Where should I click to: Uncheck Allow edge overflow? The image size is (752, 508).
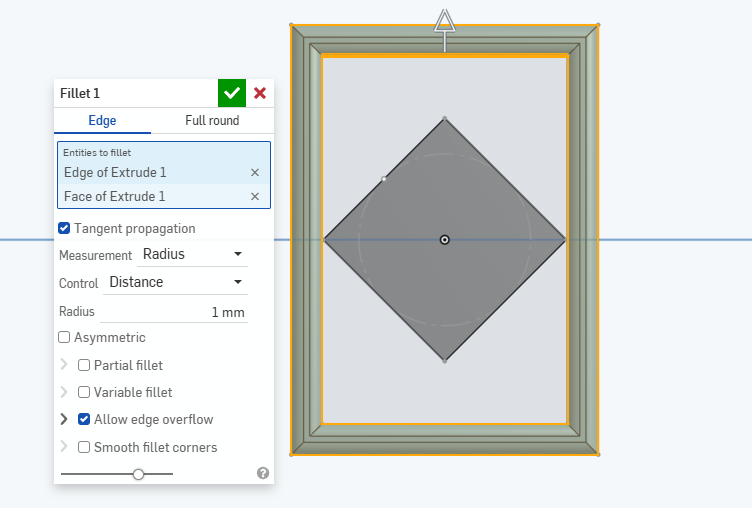tap(85, 420)
